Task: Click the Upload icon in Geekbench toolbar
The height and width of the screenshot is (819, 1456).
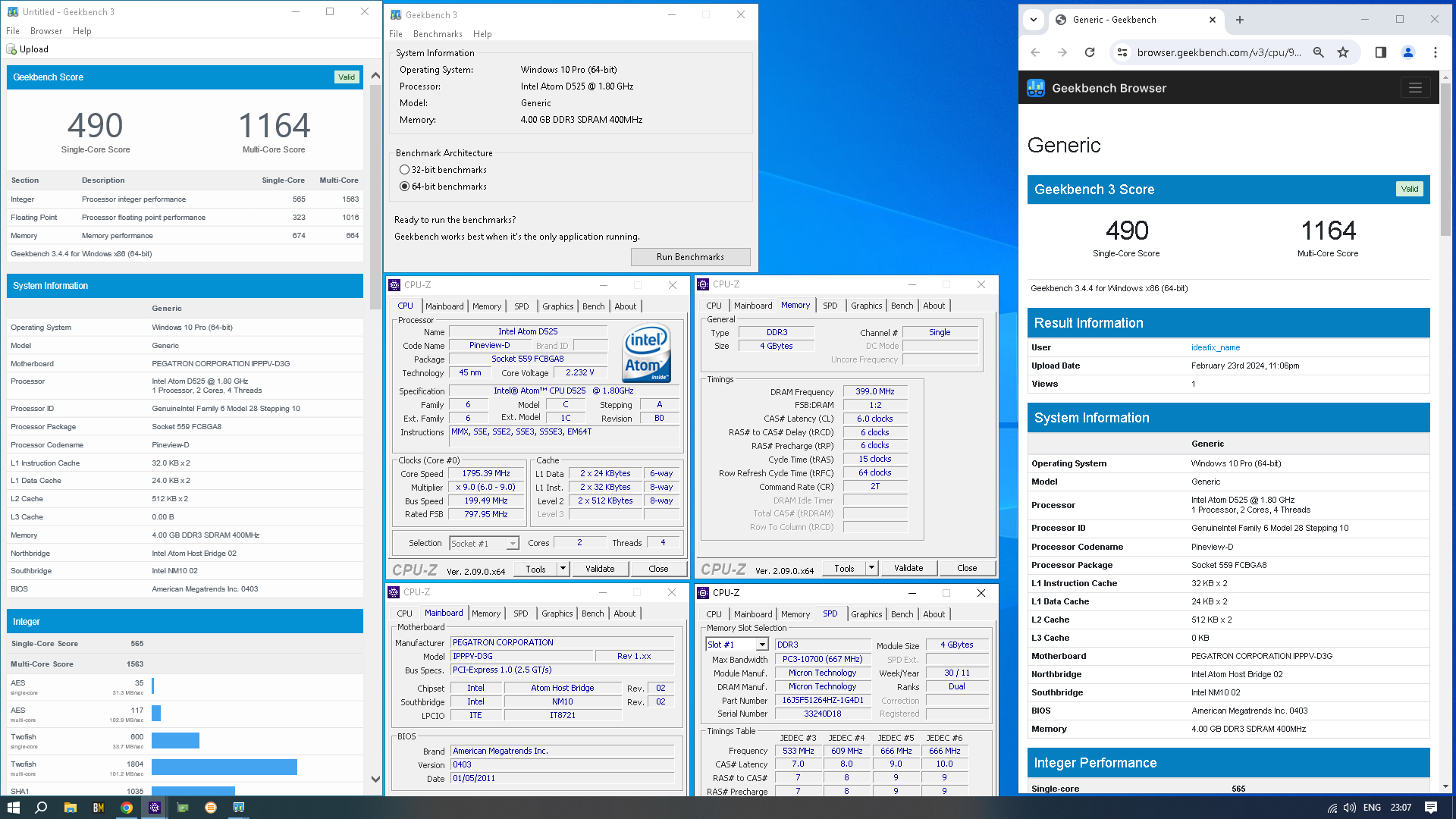Action: coord(11,49)
